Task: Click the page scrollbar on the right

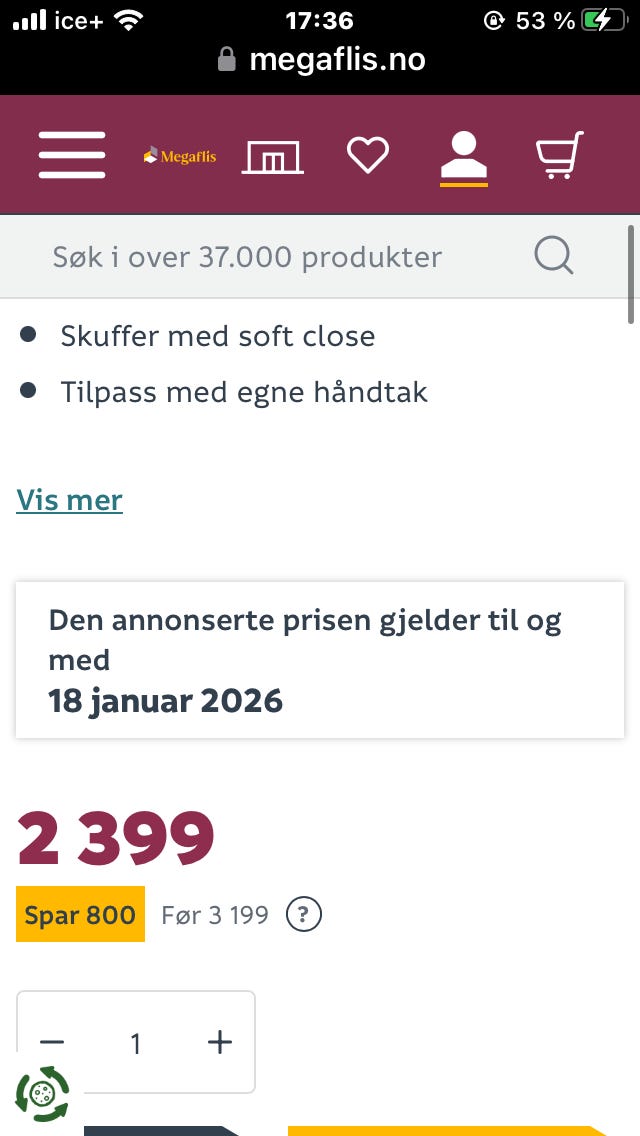Action: pos(631,275)
